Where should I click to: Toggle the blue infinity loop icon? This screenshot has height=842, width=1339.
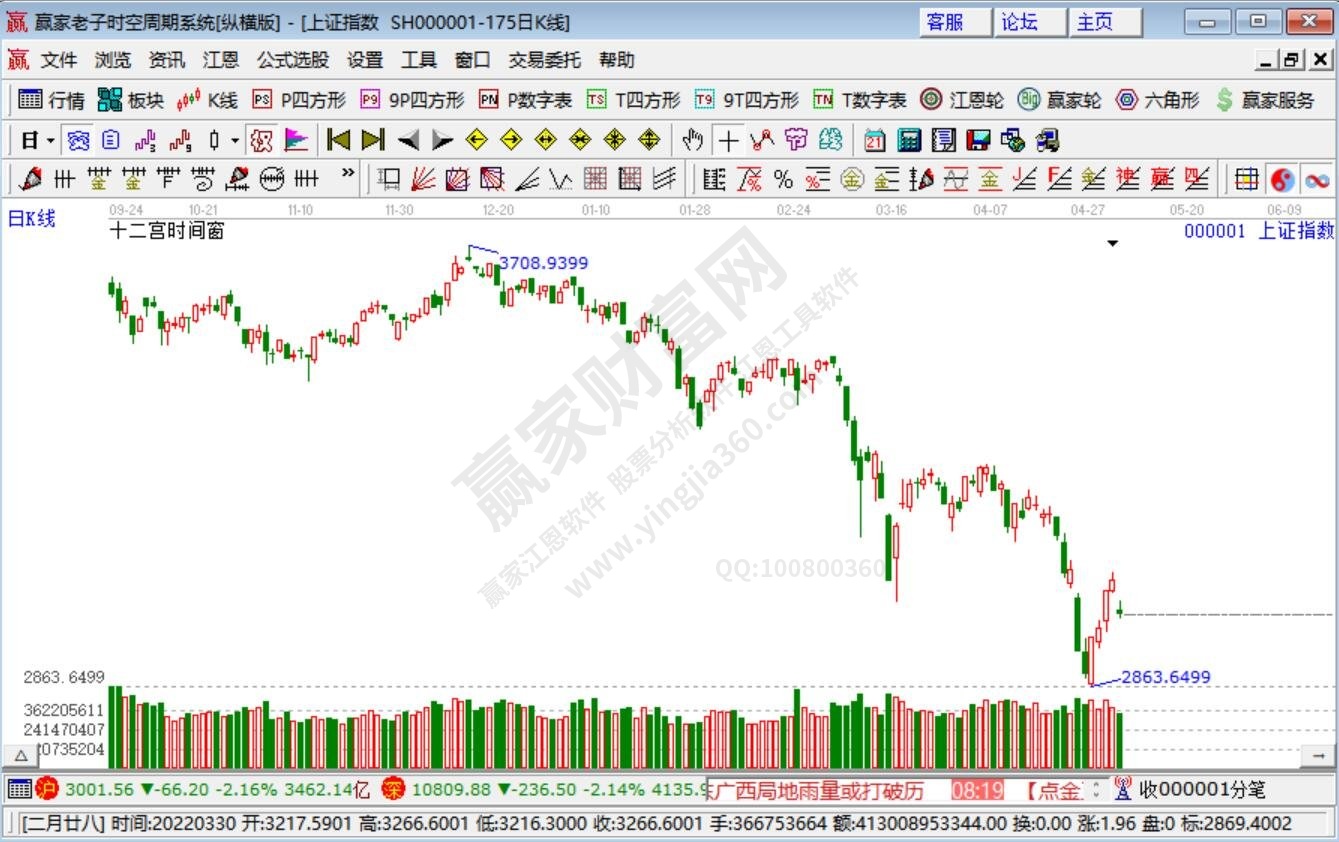click(x=1317, y=180)
